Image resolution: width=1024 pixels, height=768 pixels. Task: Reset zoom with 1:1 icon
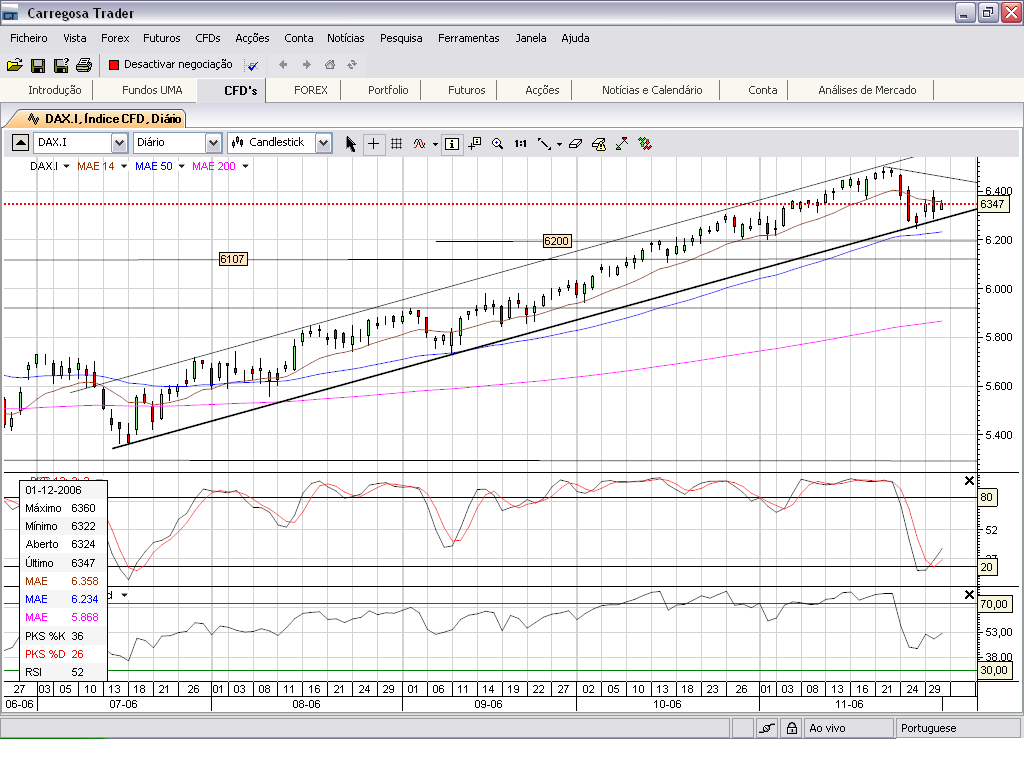[520, 144]
